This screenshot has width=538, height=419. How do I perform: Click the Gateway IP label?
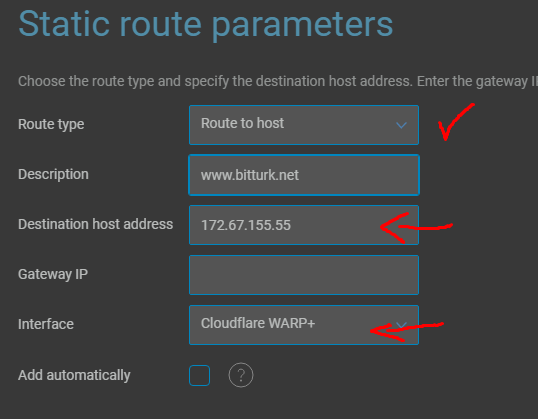(x=53, y=274)
